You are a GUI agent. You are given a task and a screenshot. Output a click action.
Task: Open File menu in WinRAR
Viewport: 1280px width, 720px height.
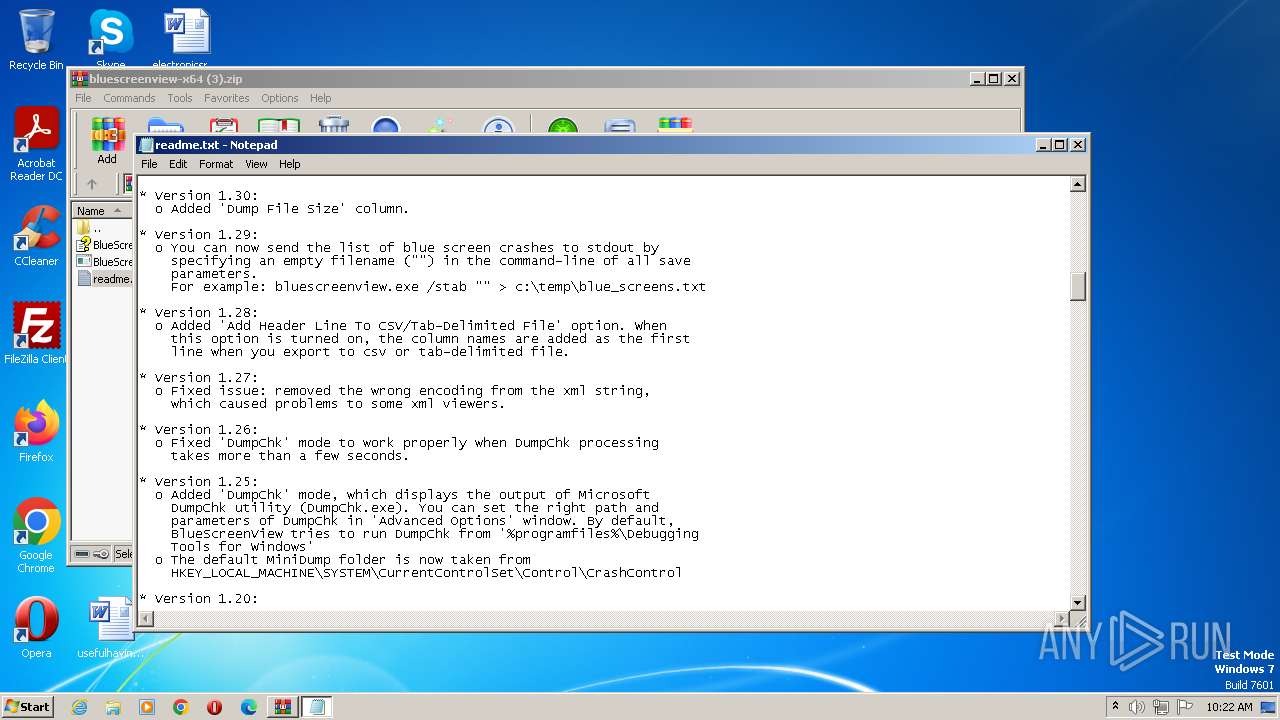pyautogui.click(x=83, y=98)
